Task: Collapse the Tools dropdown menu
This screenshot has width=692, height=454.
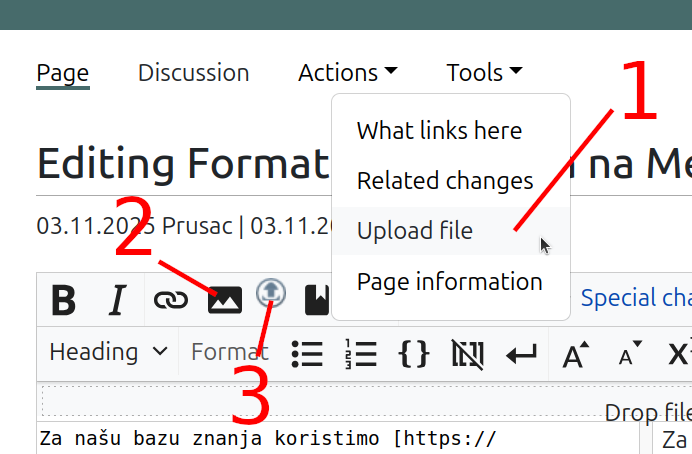Action: (484, 73)
